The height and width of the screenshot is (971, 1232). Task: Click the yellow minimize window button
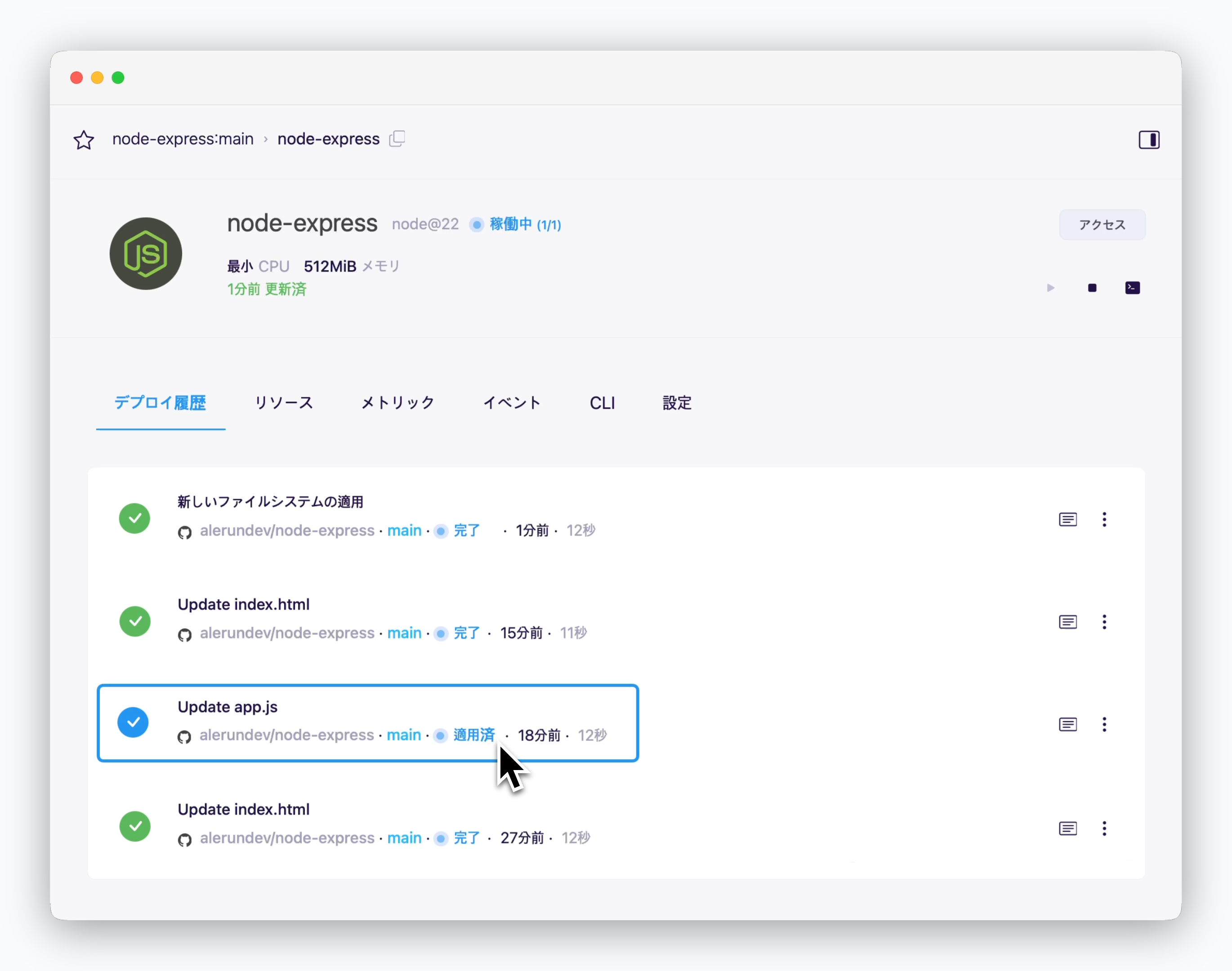click(x=97, y=78)
